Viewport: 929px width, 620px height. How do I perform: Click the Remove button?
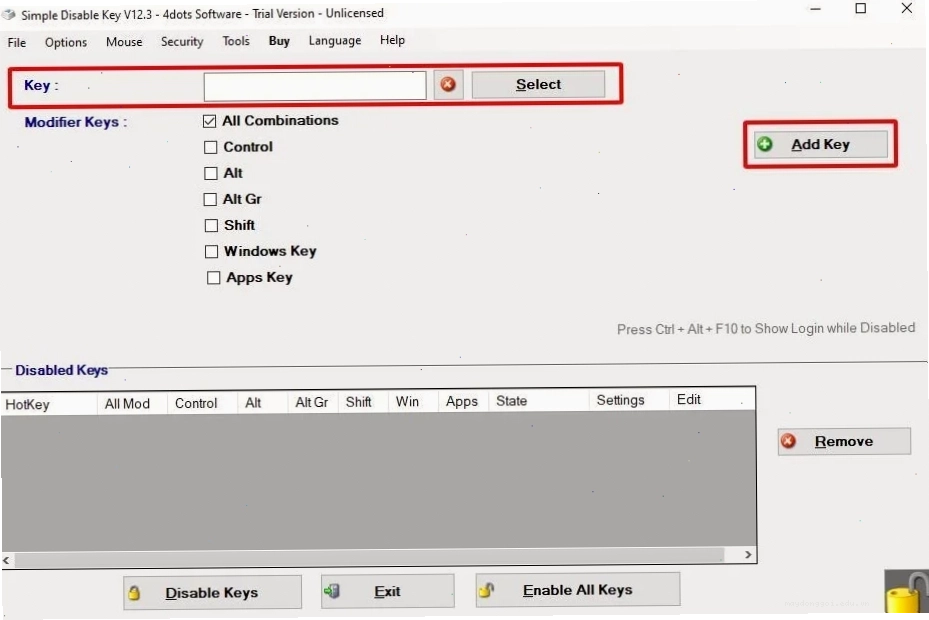coord(844,441)
